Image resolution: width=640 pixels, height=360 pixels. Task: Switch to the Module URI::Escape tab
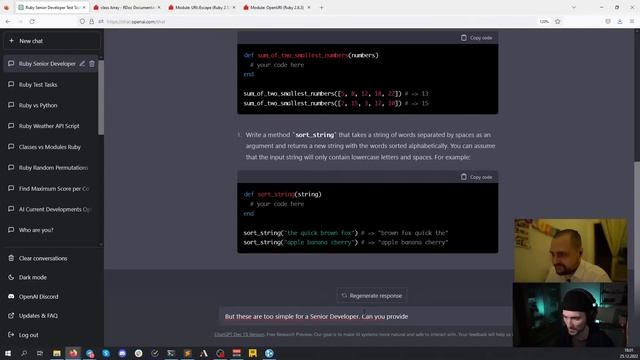point(202,7)
